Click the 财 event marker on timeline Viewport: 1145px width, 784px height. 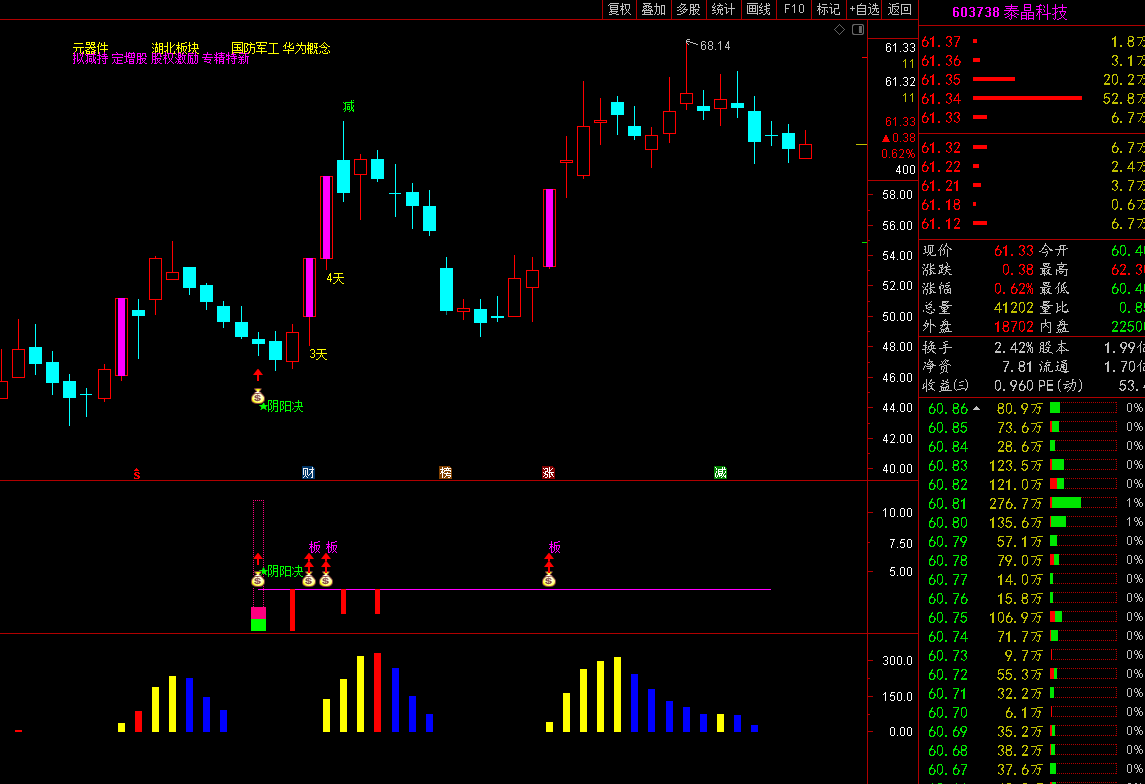click(x=308, y=473)
